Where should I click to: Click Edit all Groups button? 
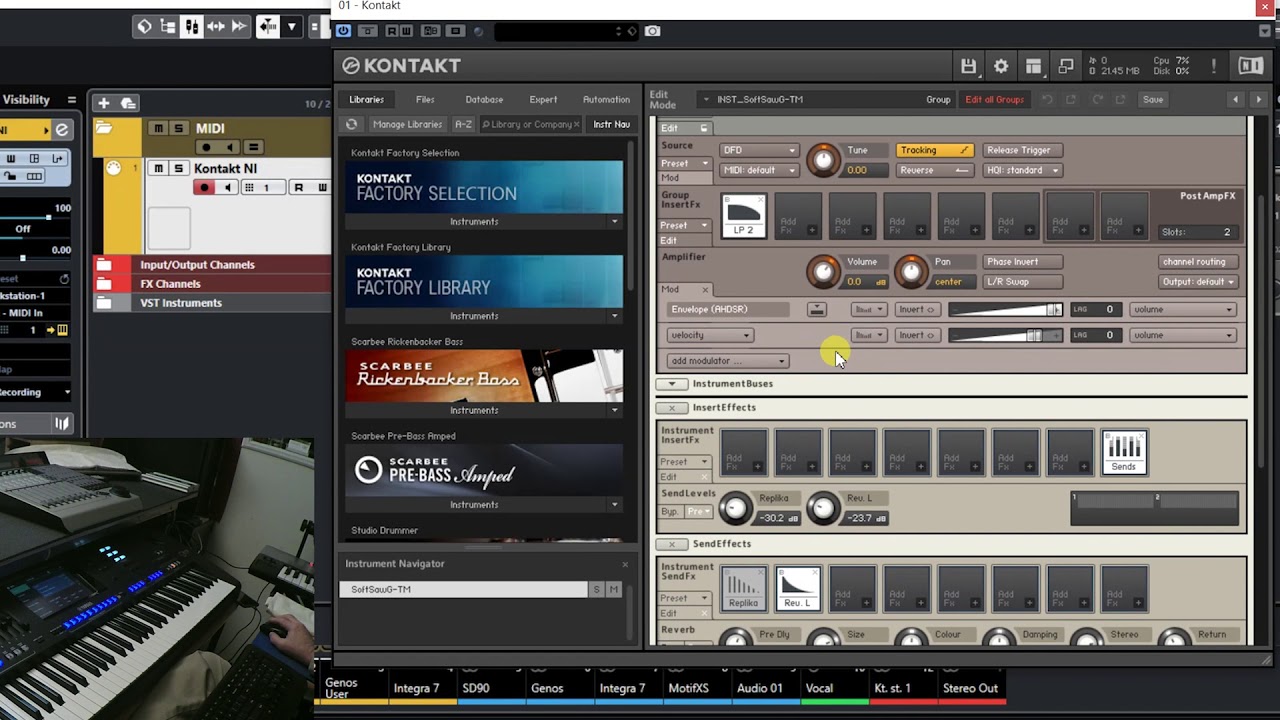994,100
